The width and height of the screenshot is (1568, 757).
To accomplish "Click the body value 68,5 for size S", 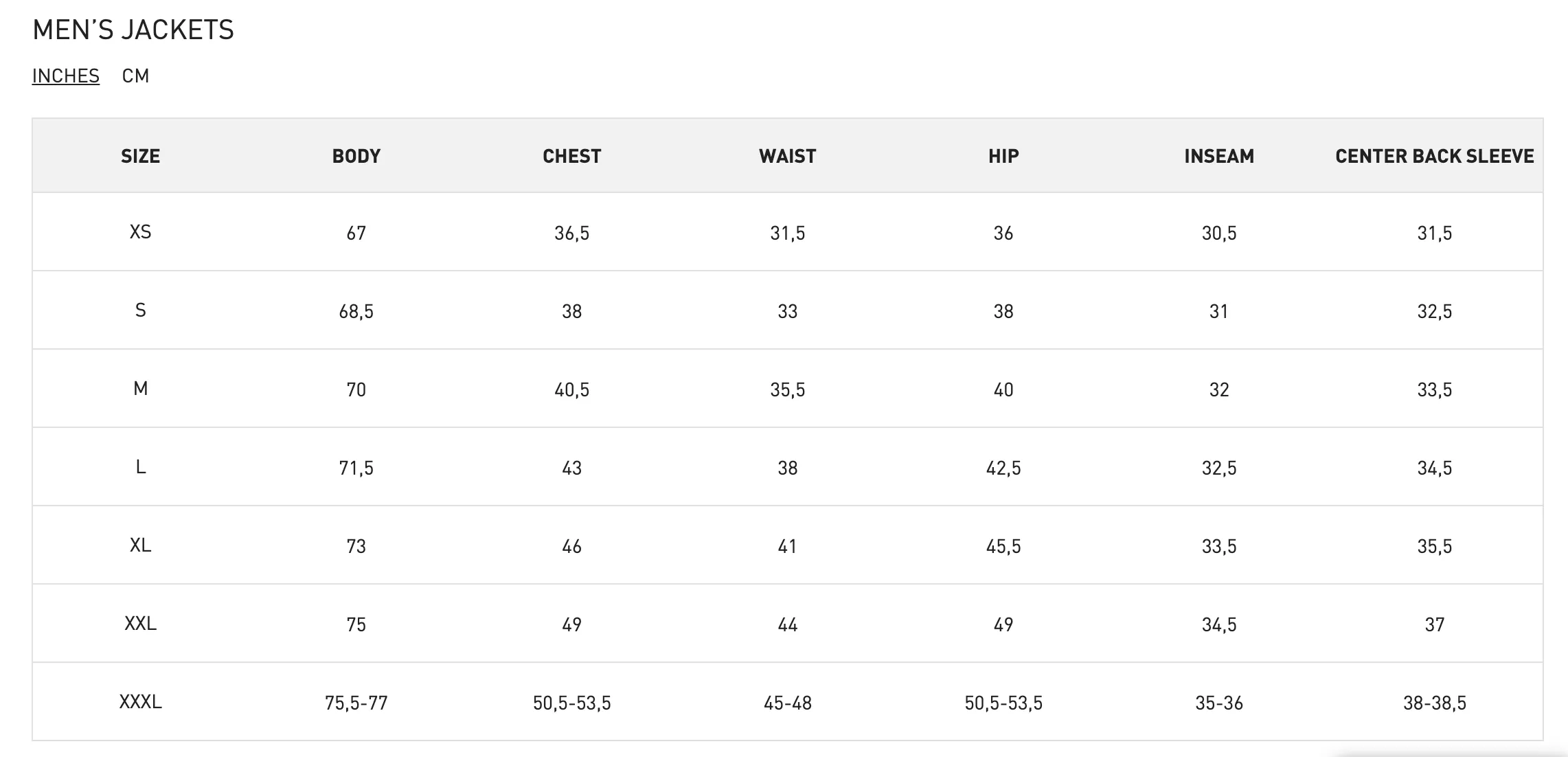I will tap(356, 311).
